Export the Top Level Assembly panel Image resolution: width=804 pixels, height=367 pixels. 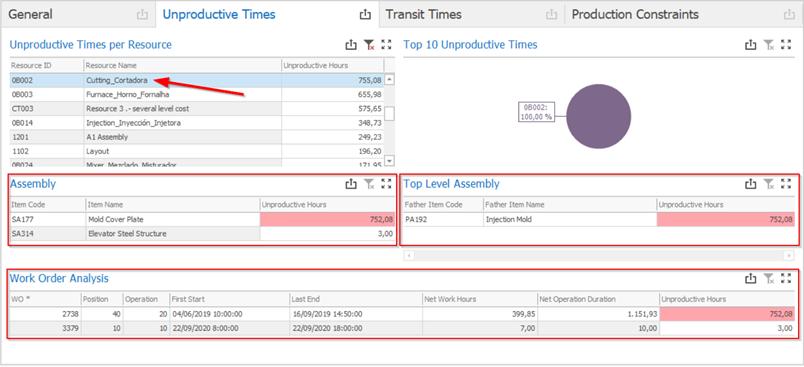[750, 184]
